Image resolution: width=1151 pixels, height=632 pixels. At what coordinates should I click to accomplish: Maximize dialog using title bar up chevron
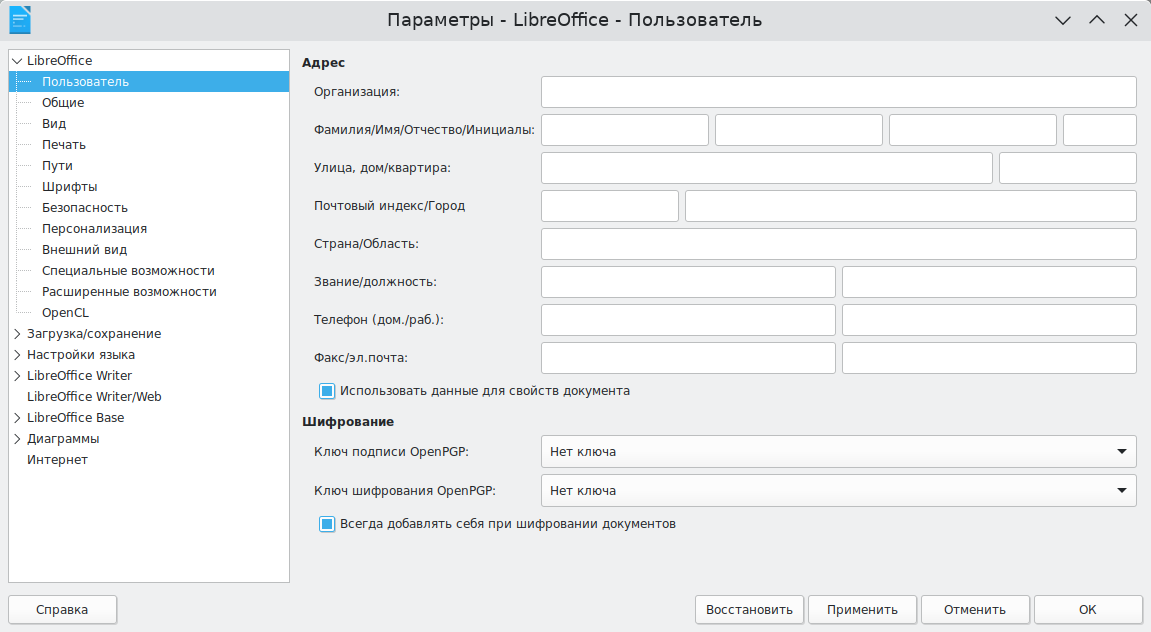click(x=1097, y=21)
